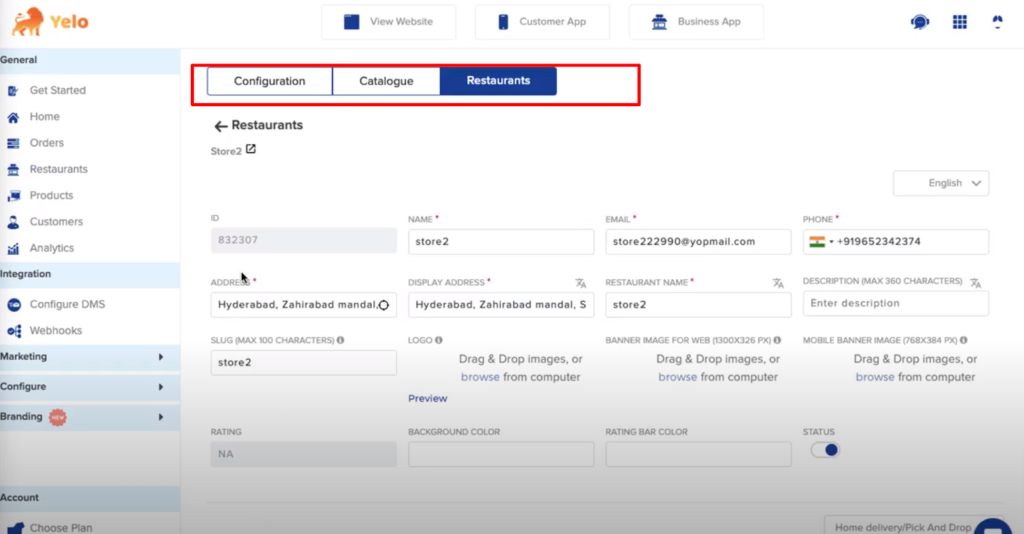Click the Customers sidebar icon
Image resolution: width=1024 pixels, height=534 pixels.
(13, 222)
